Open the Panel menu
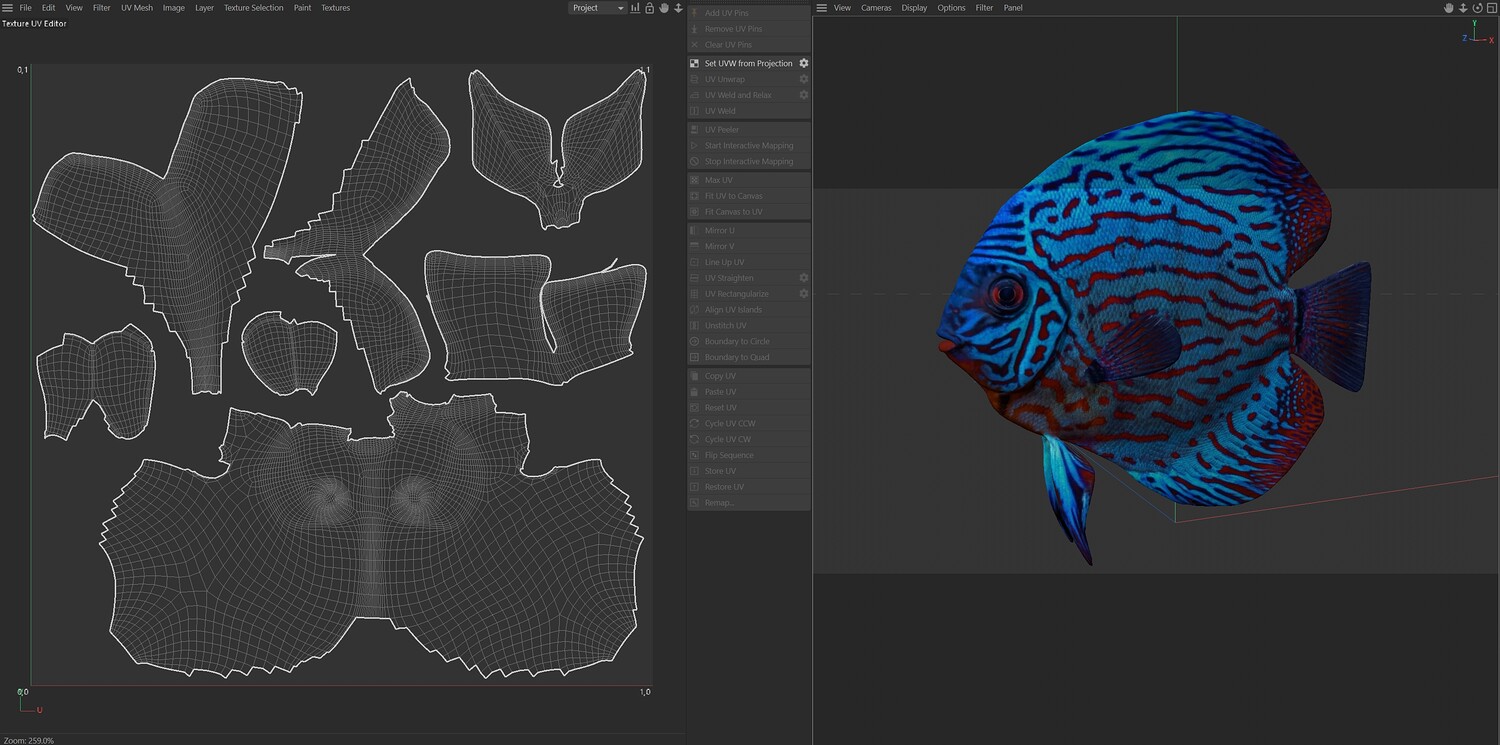Image resolution: width=1500 pixels, height=745 pixels. click(x=1013, y=8)
